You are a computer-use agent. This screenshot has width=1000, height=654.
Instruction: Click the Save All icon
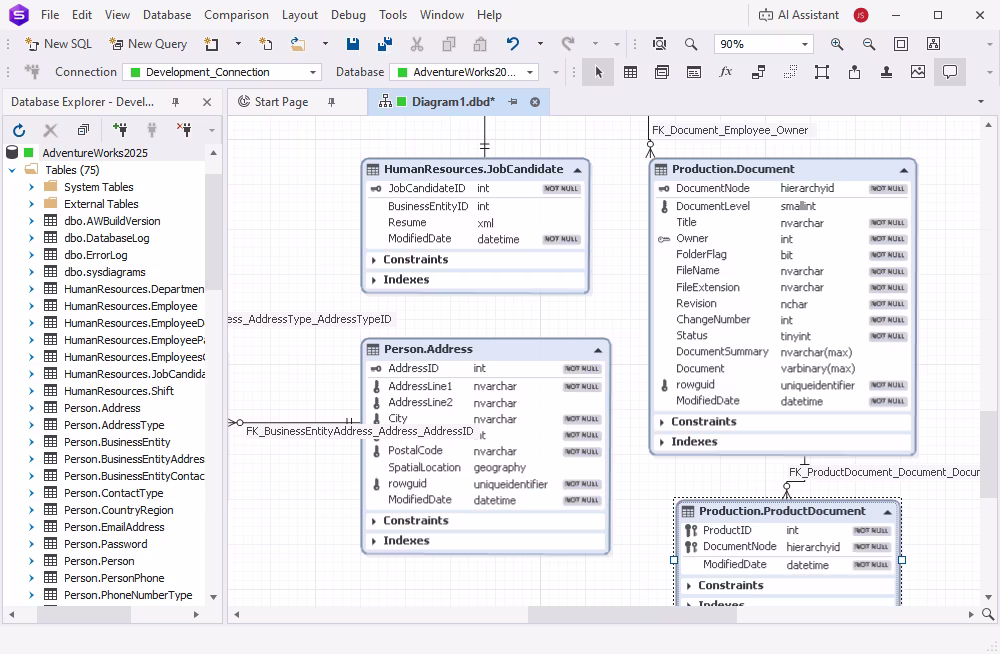pos(385,44)
